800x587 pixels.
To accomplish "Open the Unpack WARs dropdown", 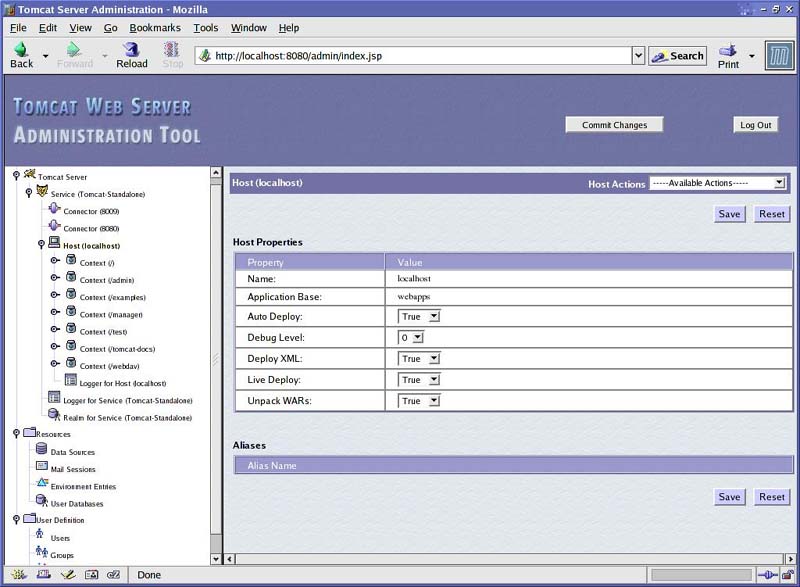I will 418,401.
